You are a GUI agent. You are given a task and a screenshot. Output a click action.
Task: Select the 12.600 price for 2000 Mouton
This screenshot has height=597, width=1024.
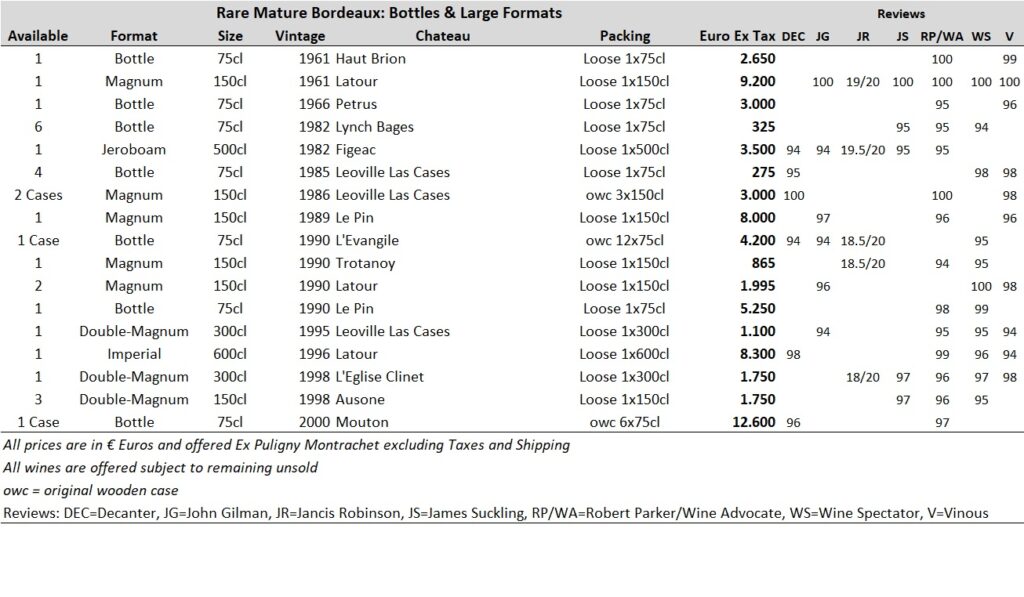(754, 422)
